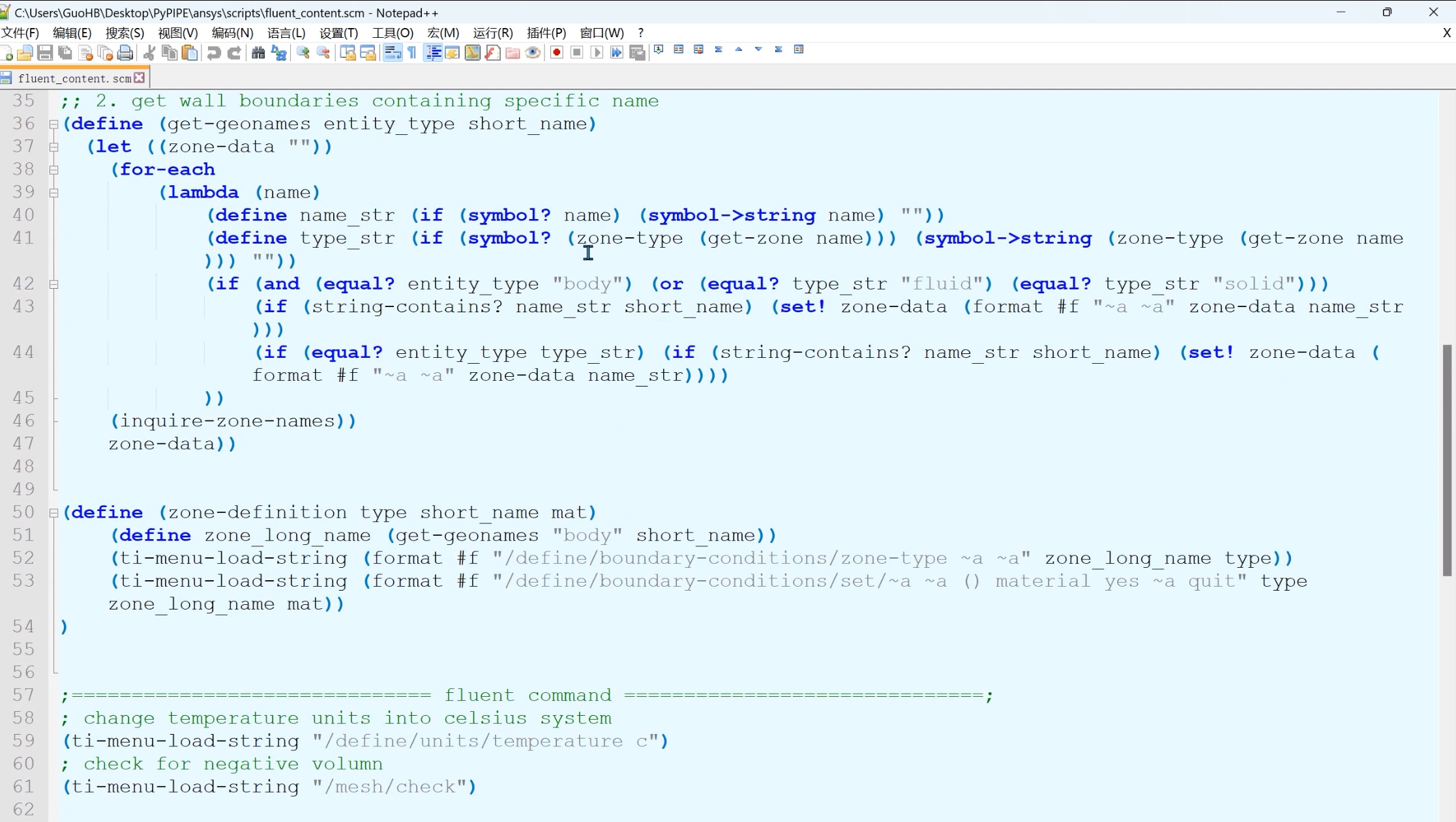Collapse the fold at line 36 get-geonames
This screenshot has width=1456, height=822.
pyautogui.click(x=54, y=124)
